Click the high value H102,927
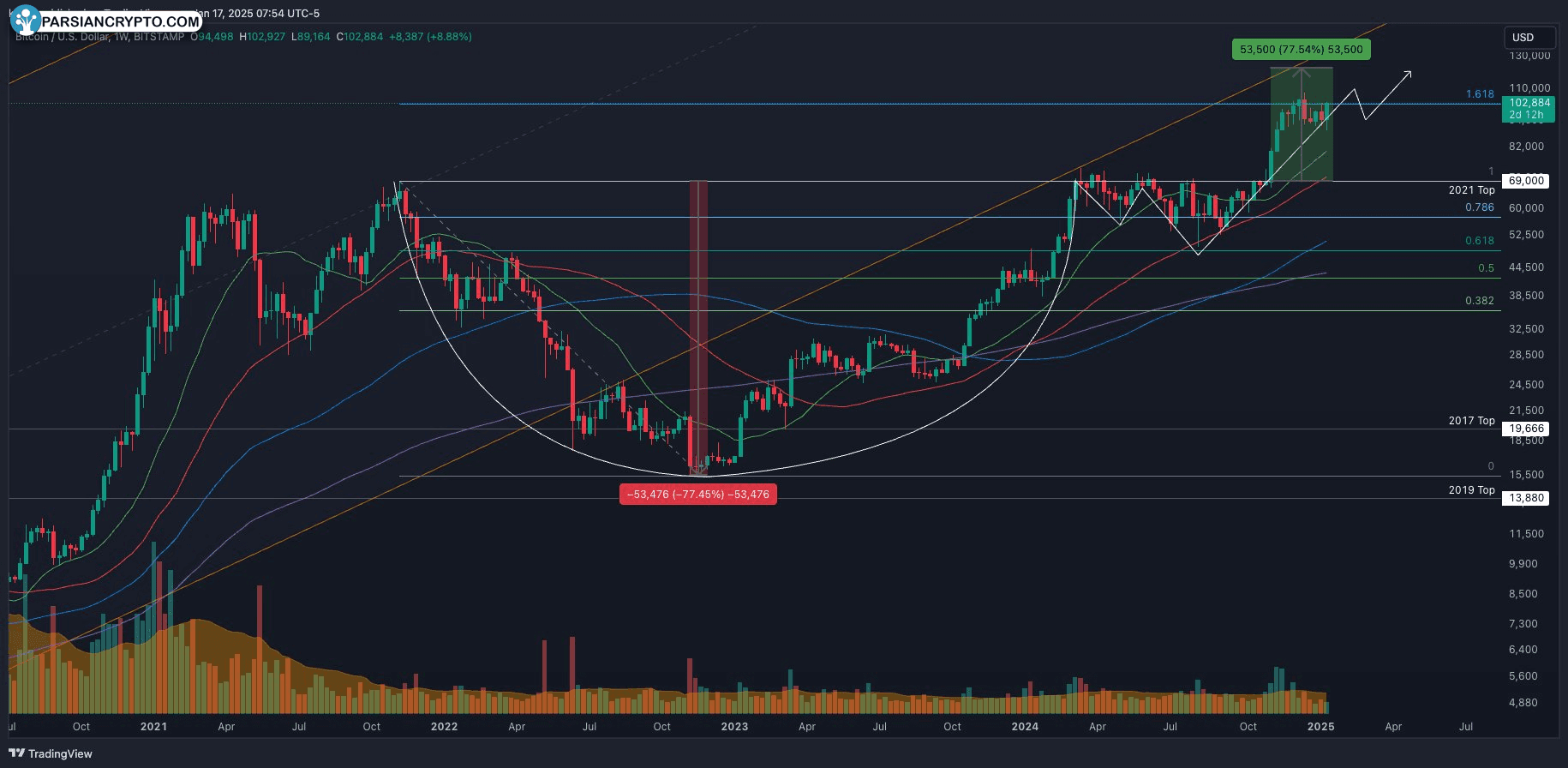The image size is (1568, 768). pos(262,37)
